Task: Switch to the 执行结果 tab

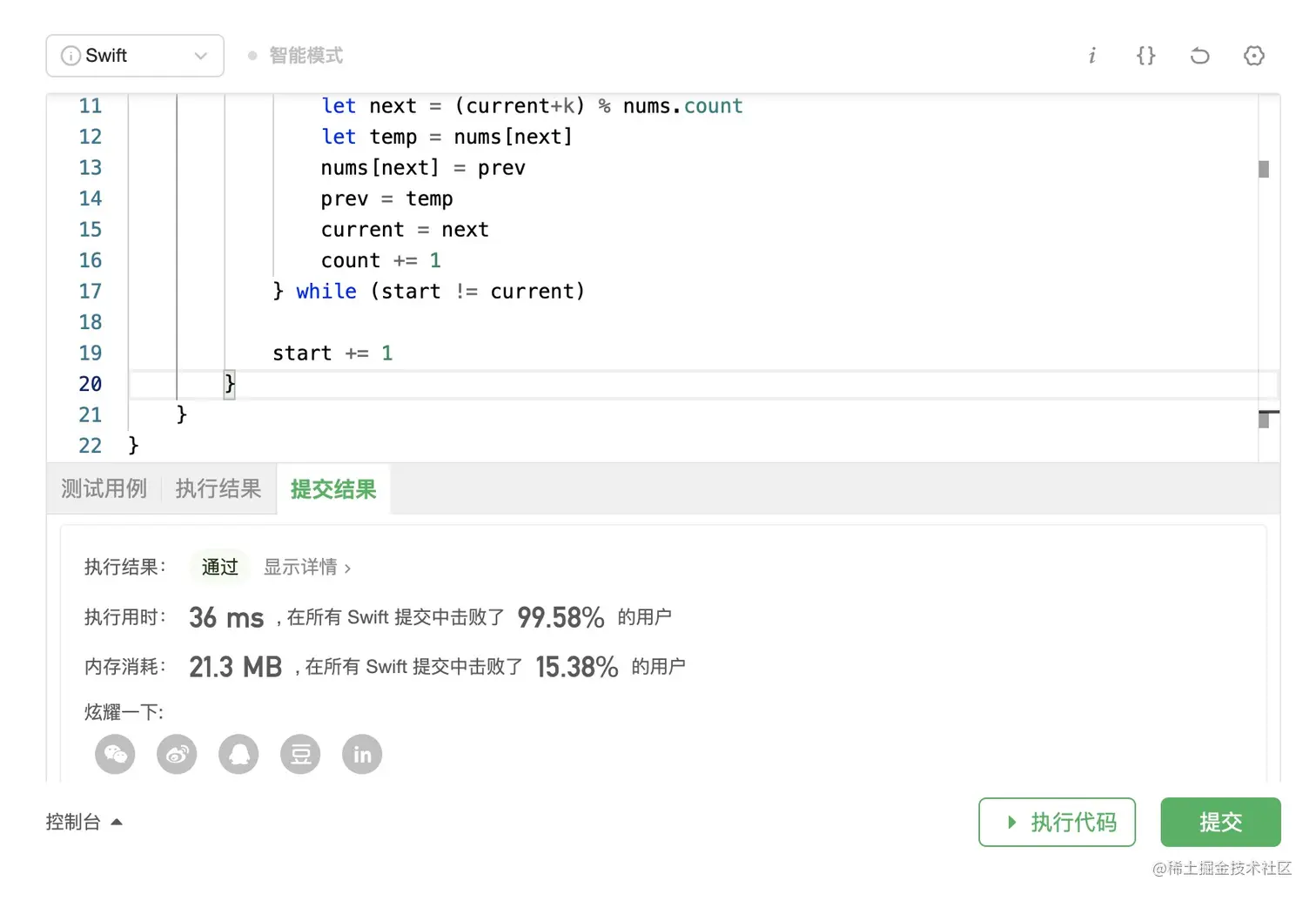Action: coord(218,489)
